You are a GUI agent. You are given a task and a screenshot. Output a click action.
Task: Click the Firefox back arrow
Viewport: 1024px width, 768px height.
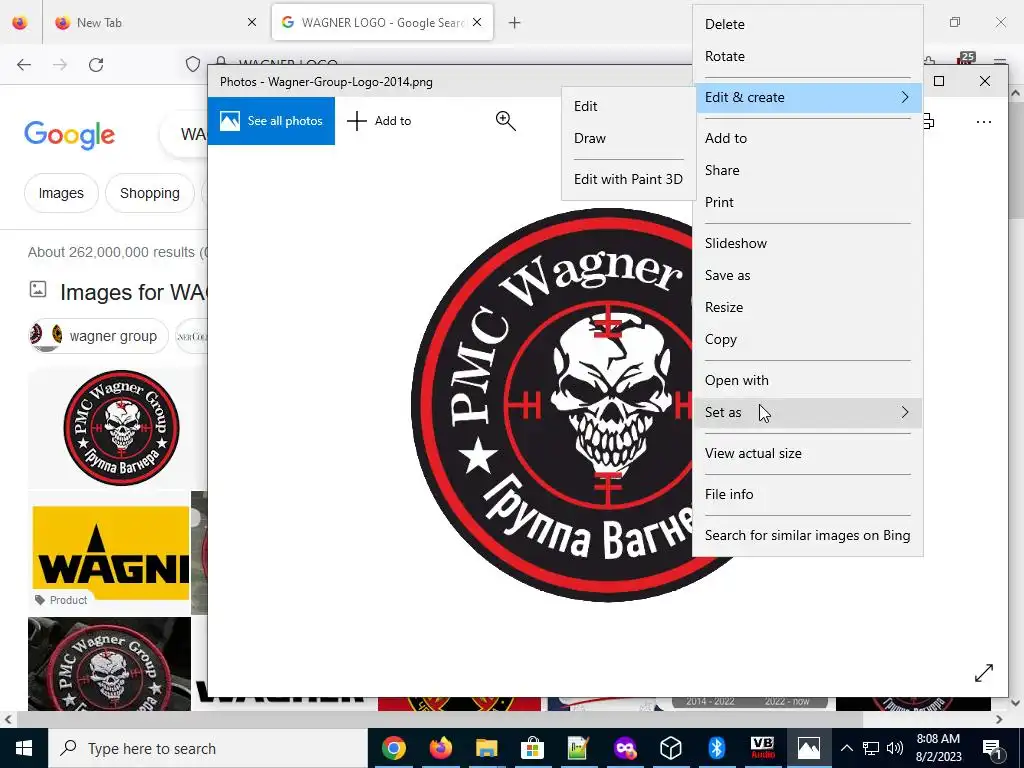point(24,65)
